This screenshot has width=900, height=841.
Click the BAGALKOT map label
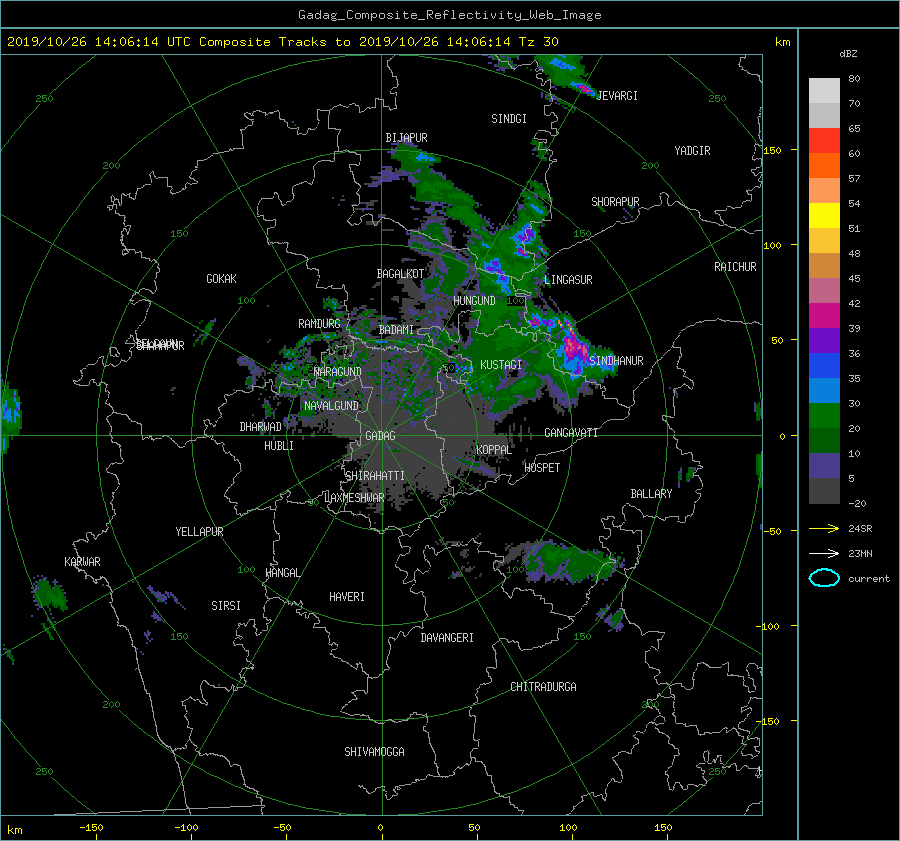[x=400, y=274]
